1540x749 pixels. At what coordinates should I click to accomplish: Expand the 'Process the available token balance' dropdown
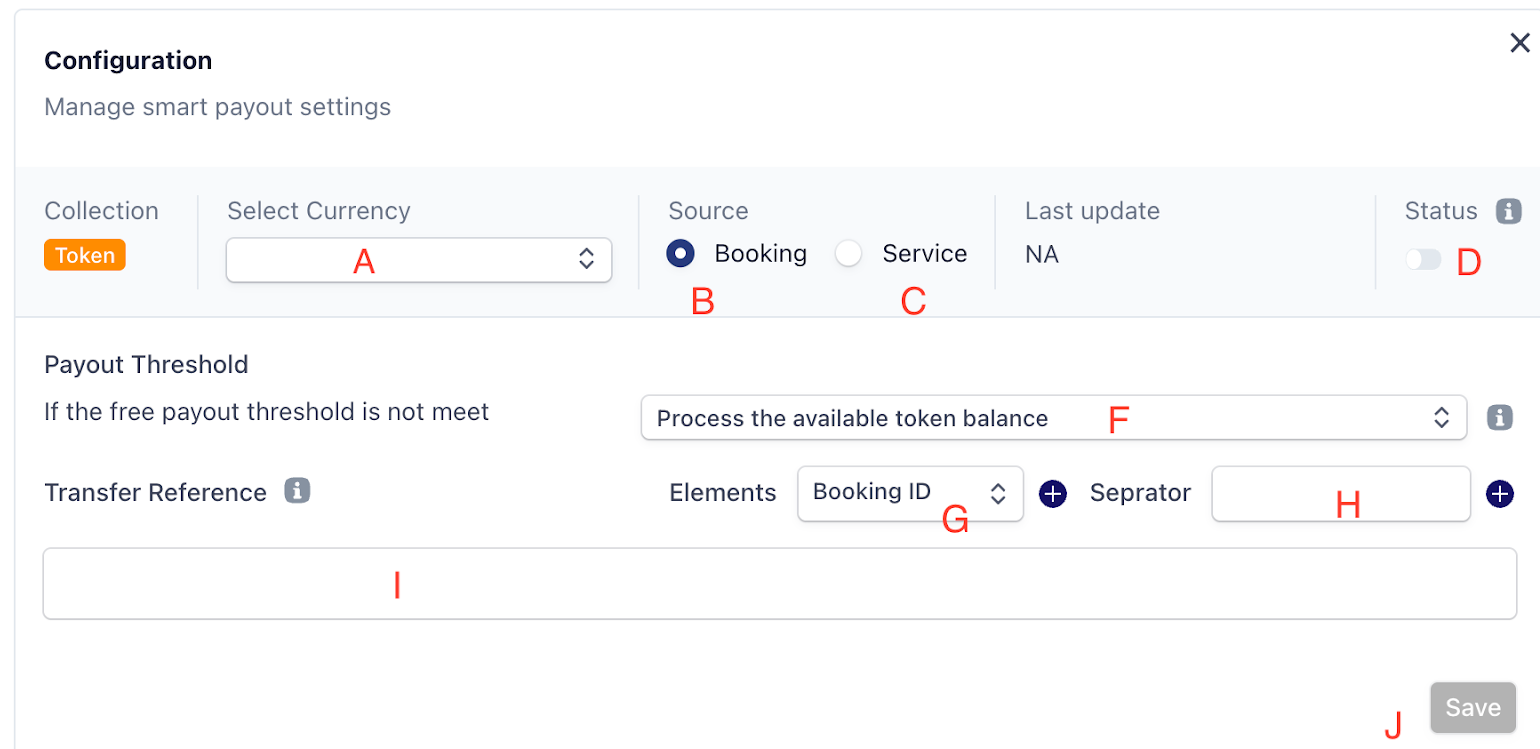[x=1053, y=418]
